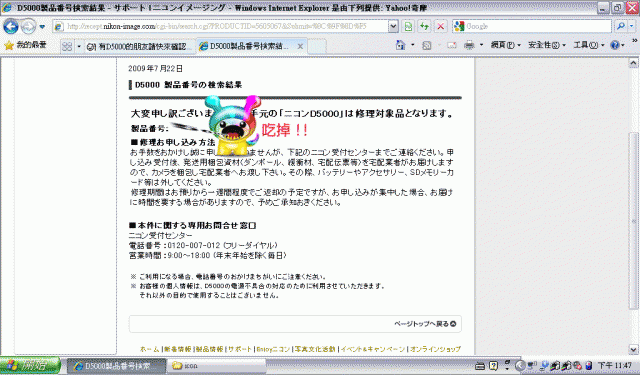Viewport: 640px width, 375px height.
Task: Open the Enjoyニコン footer link
Action: (x=273, y=349)
